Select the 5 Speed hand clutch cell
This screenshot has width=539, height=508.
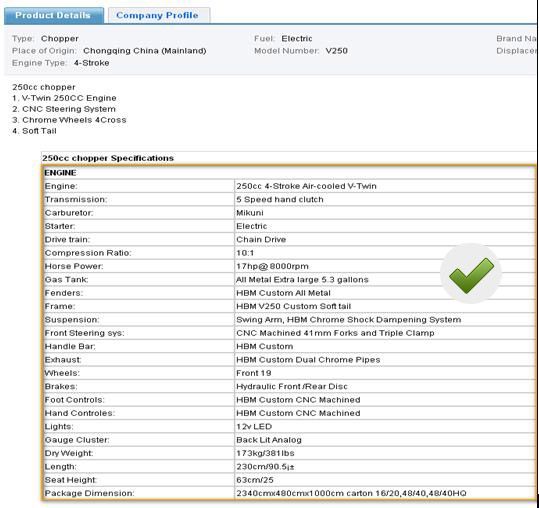384,199
